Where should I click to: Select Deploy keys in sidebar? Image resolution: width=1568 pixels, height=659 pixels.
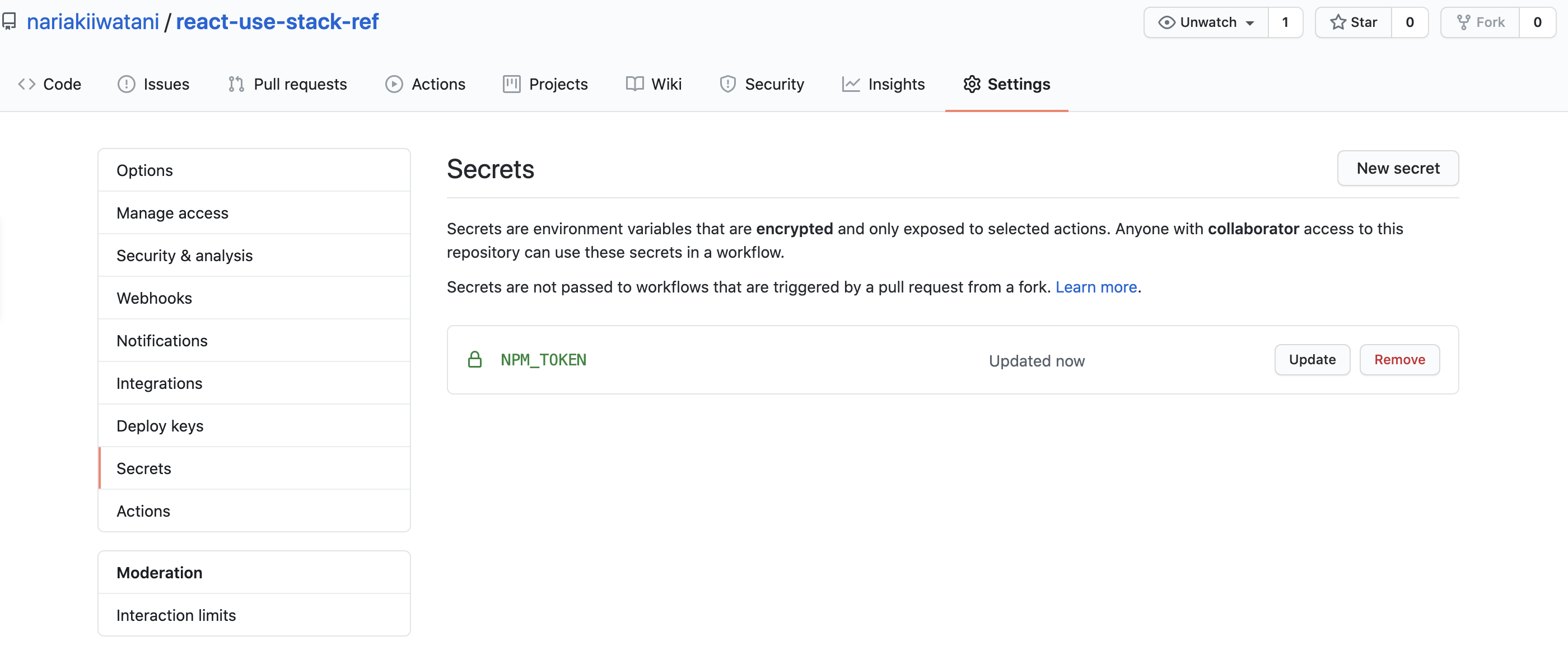160,426
